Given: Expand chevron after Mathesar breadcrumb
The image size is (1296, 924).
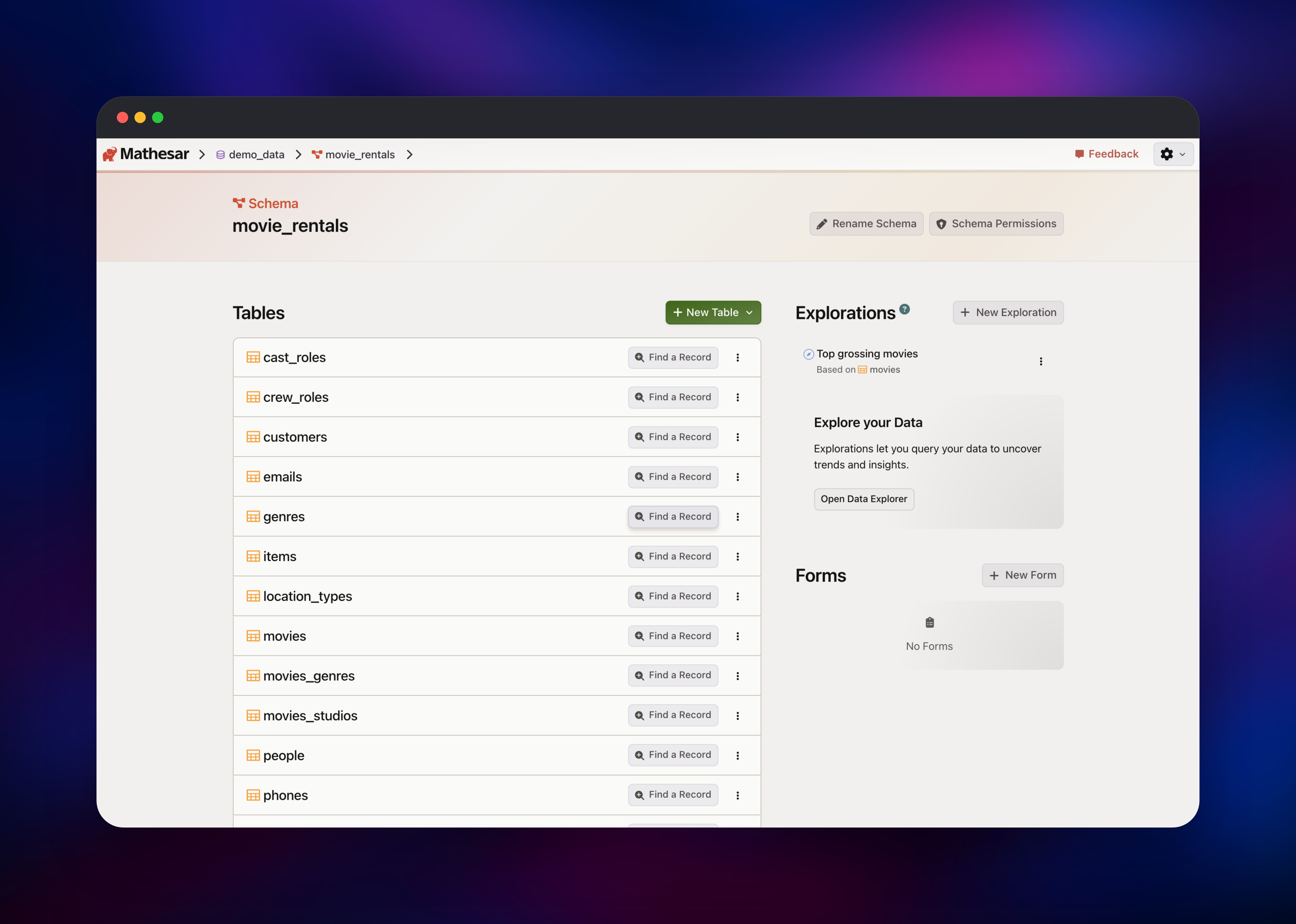Looking at the screenshot, I should [202, 155].
